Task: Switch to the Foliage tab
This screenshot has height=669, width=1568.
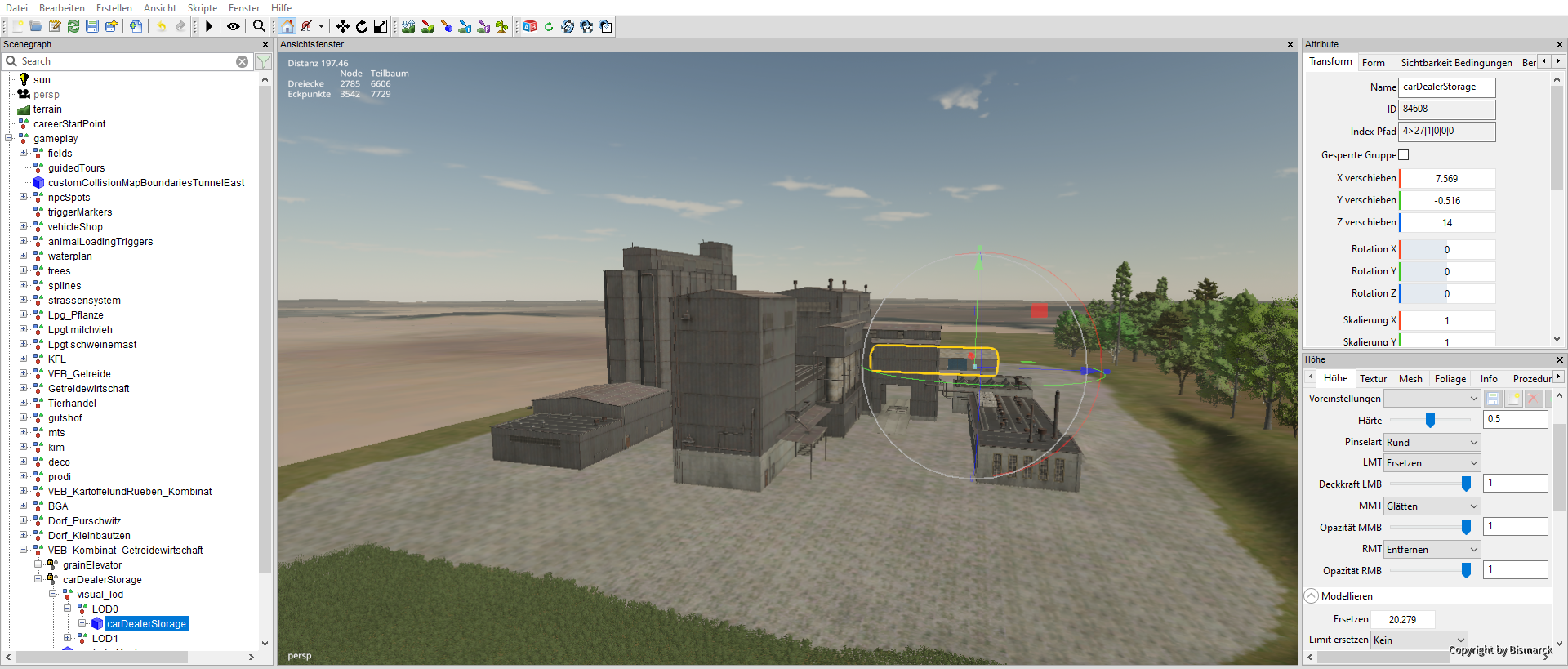Action: 1450,378
